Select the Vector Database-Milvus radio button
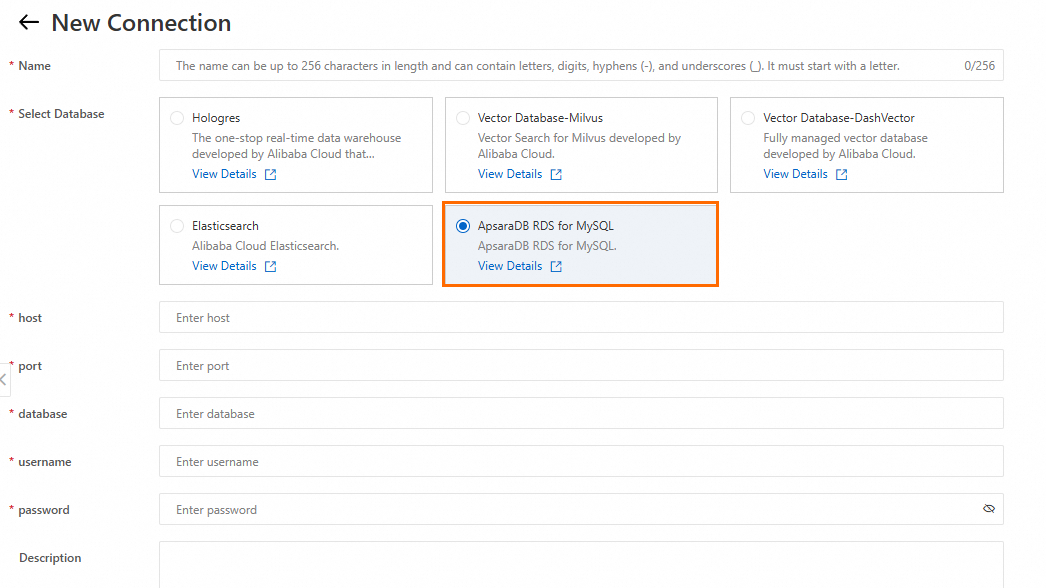The image size is (1046, 588). pos(463,118)
